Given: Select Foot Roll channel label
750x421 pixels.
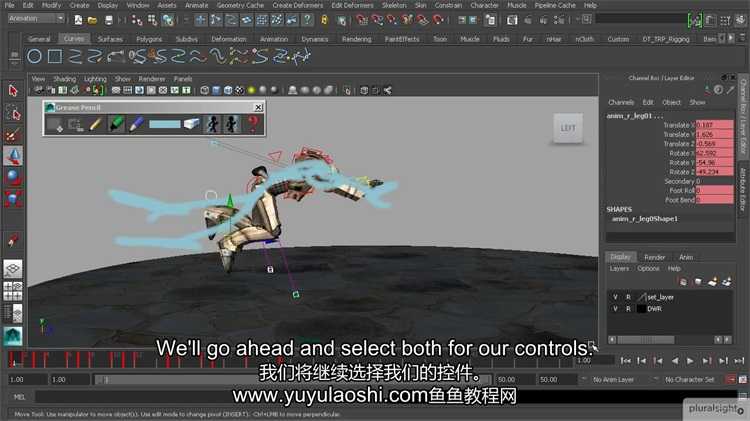Looking at the screenshot, I should (x=682, y=190).
